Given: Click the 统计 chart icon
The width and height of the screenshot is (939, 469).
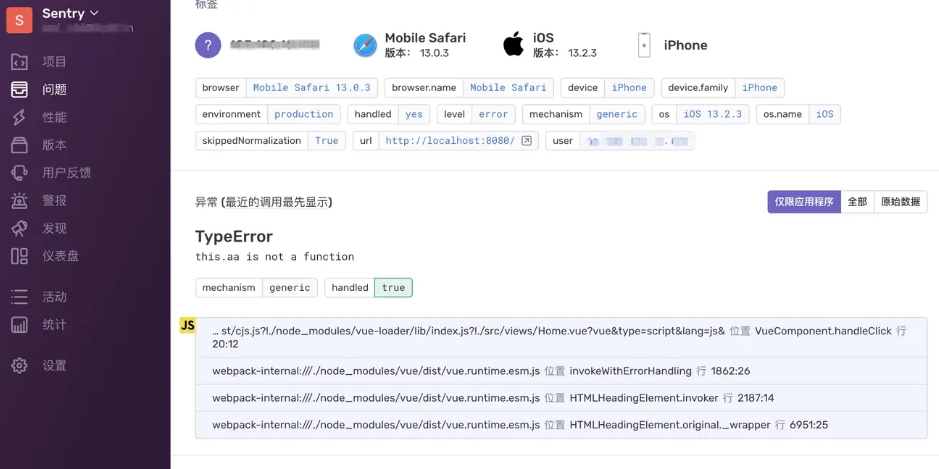Looking at the screenshot, I should coord(19,325).
